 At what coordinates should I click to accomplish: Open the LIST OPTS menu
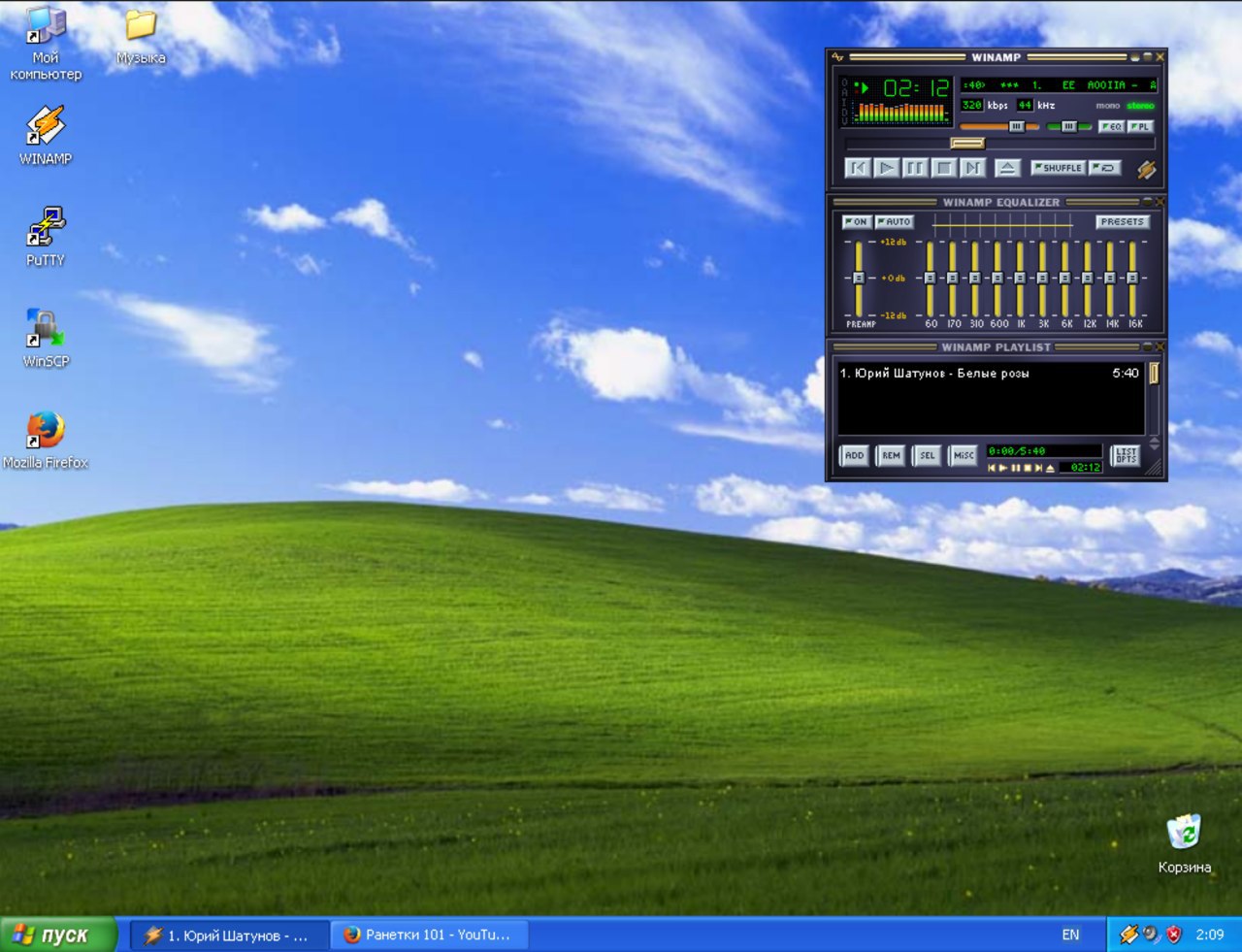pos(1126,456)
